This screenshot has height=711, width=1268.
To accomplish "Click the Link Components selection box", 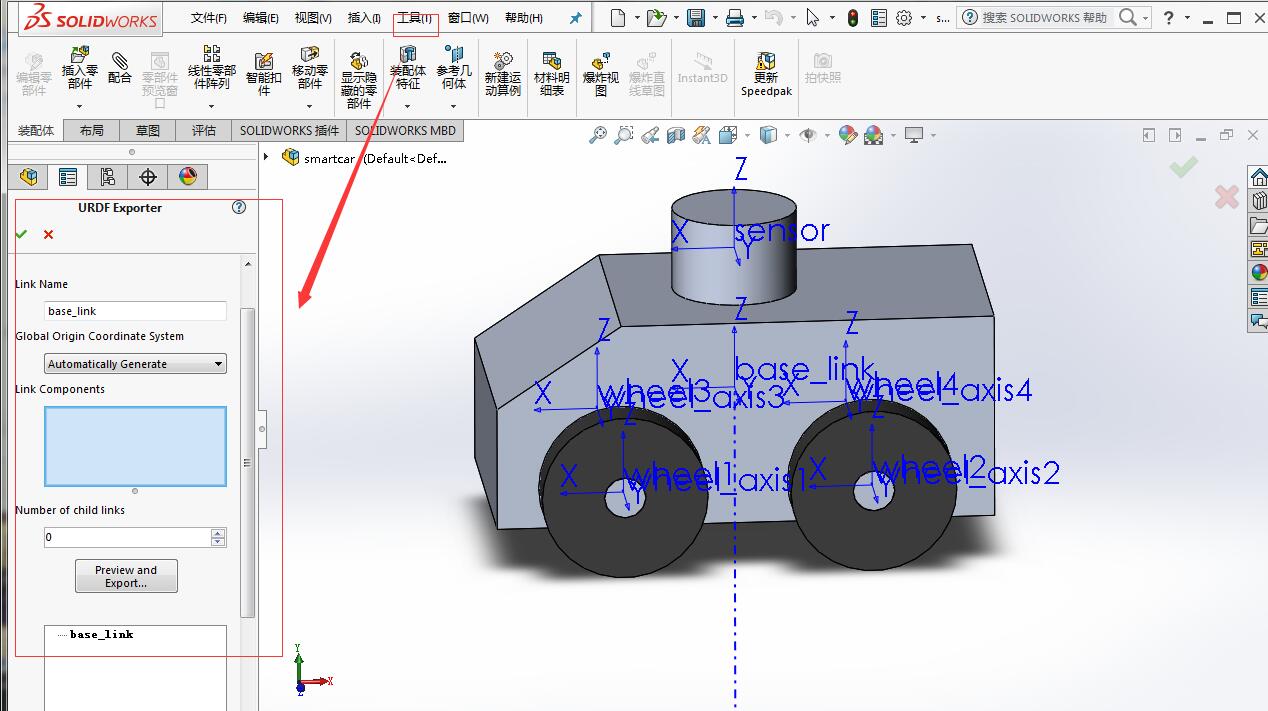I will pos(135,446).
